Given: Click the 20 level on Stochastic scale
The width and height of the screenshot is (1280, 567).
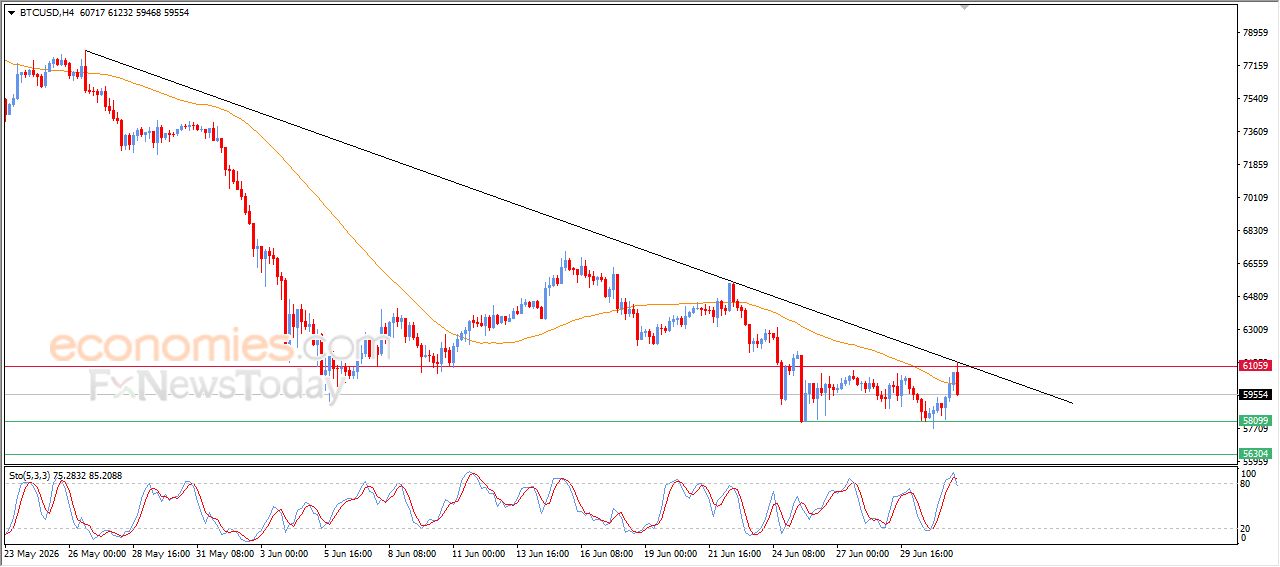Looking at the screenshot, I should (1244, 528).
